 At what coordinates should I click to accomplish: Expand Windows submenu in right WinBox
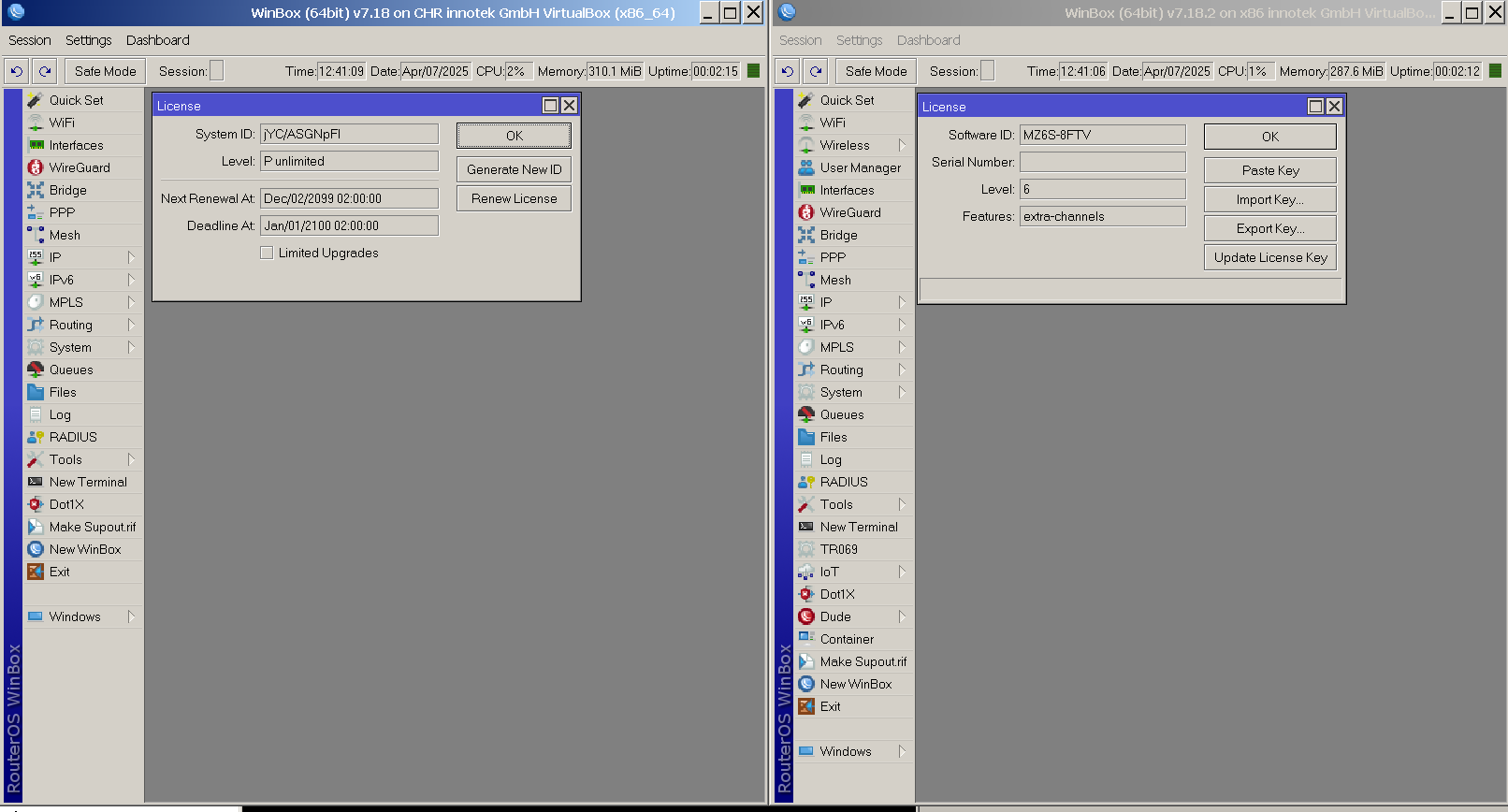[x=902, y=751]
